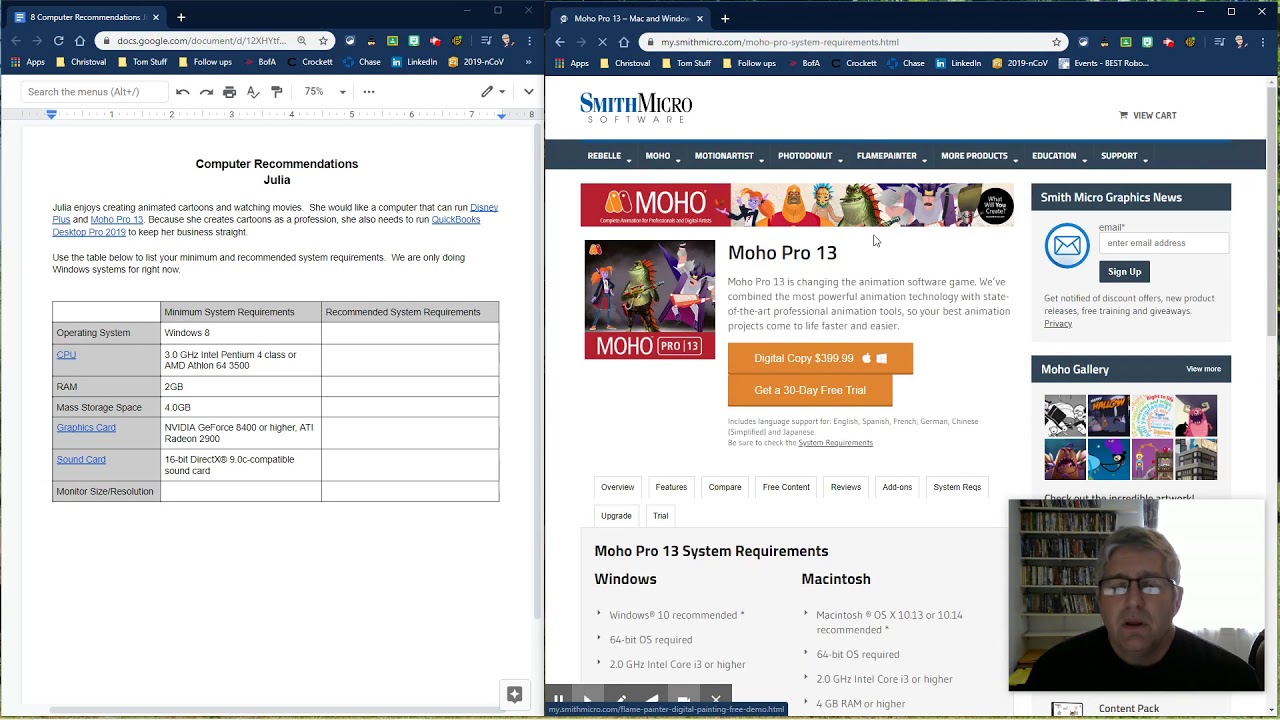Follow the Sound Card link in the table
The height and width of the screenshot is (720, 1280).
click(81, 460)
